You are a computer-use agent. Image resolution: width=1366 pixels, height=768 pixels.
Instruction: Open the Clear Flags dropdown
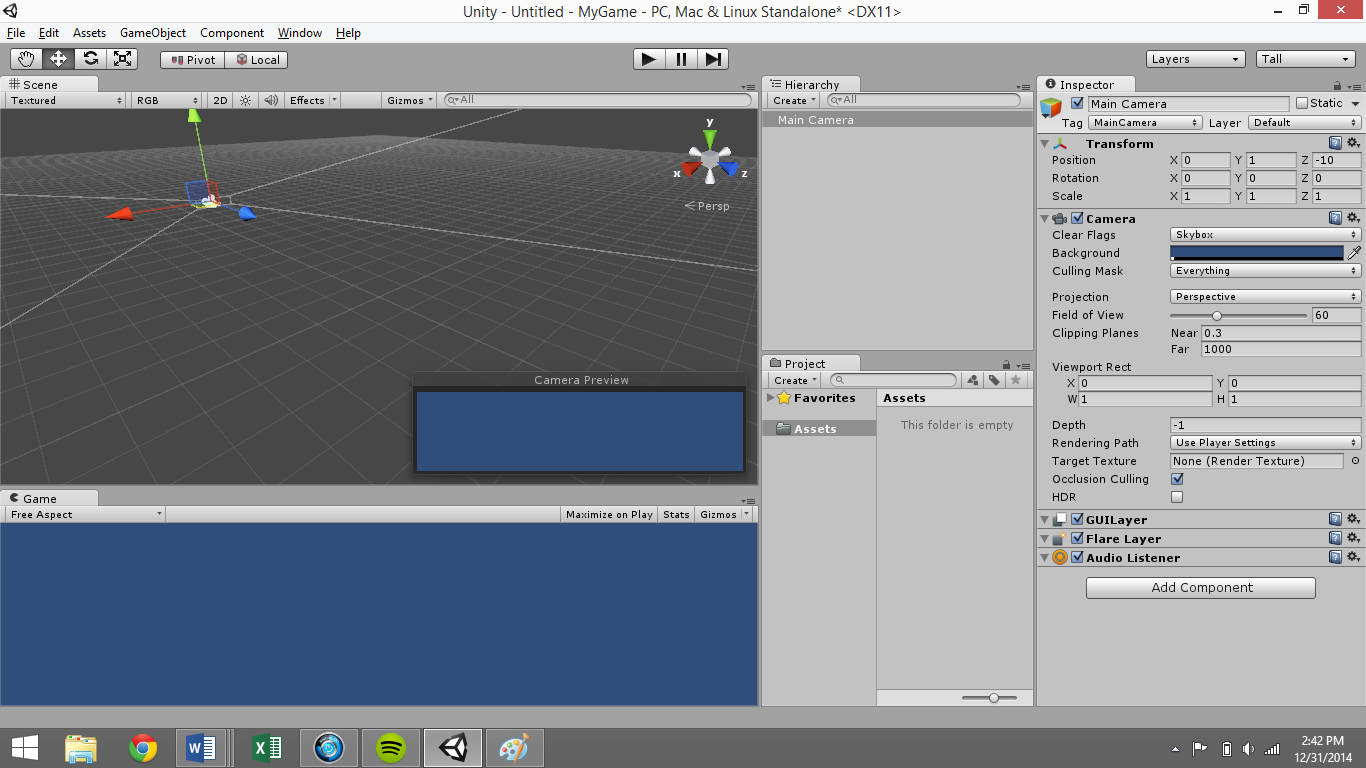tap(1264, 234)
